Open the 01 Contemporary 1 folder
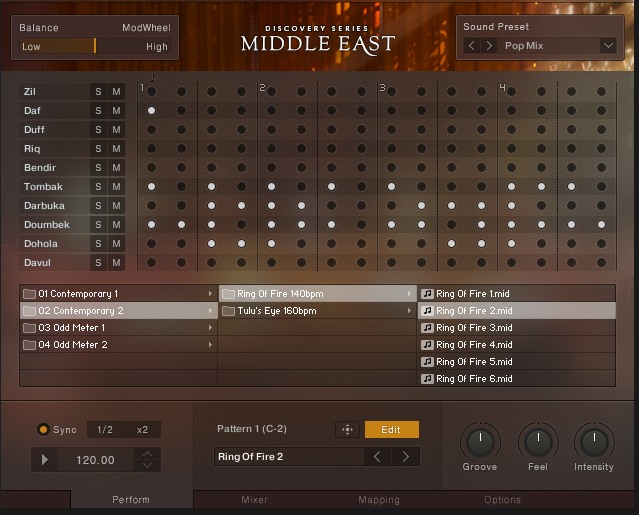The image size is (639, 515). [119, 294]
